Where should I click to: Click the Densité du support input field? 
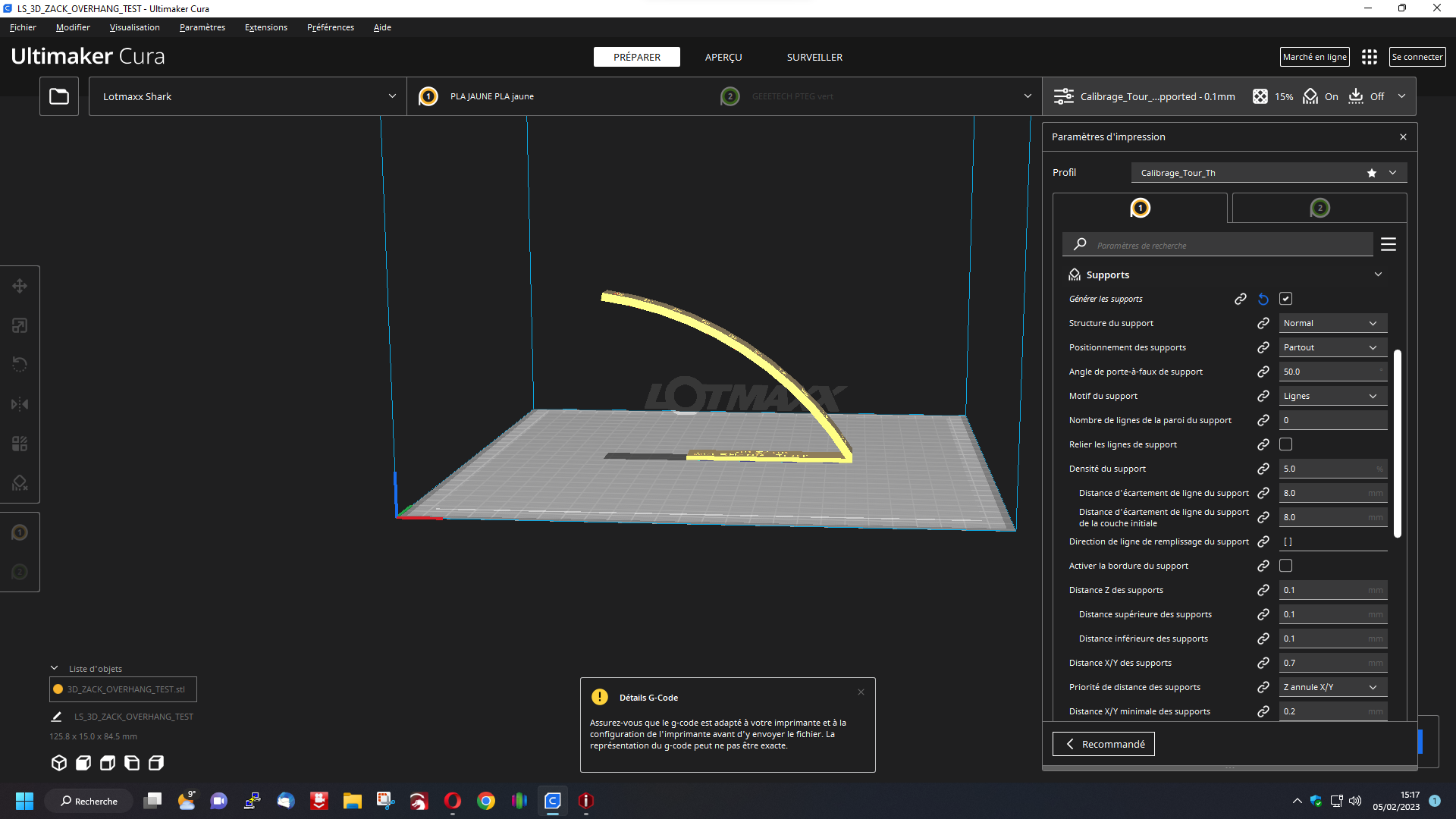coord(1332,469)
